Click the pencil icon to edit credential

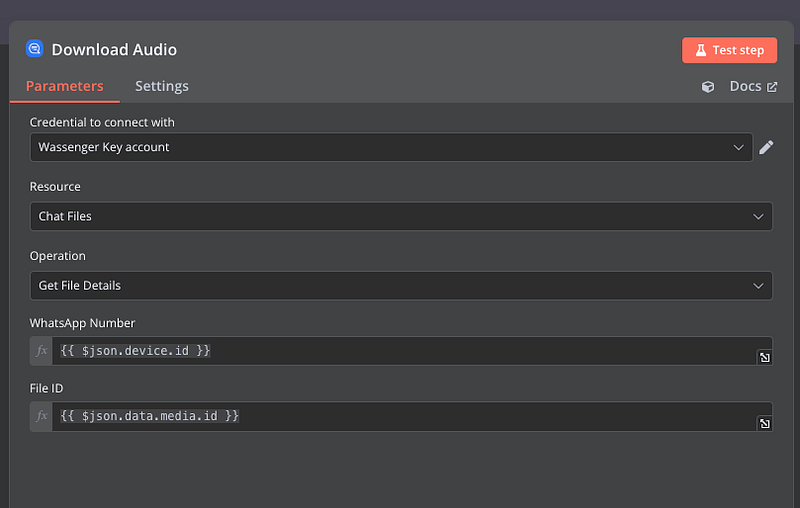coord(766,148)
